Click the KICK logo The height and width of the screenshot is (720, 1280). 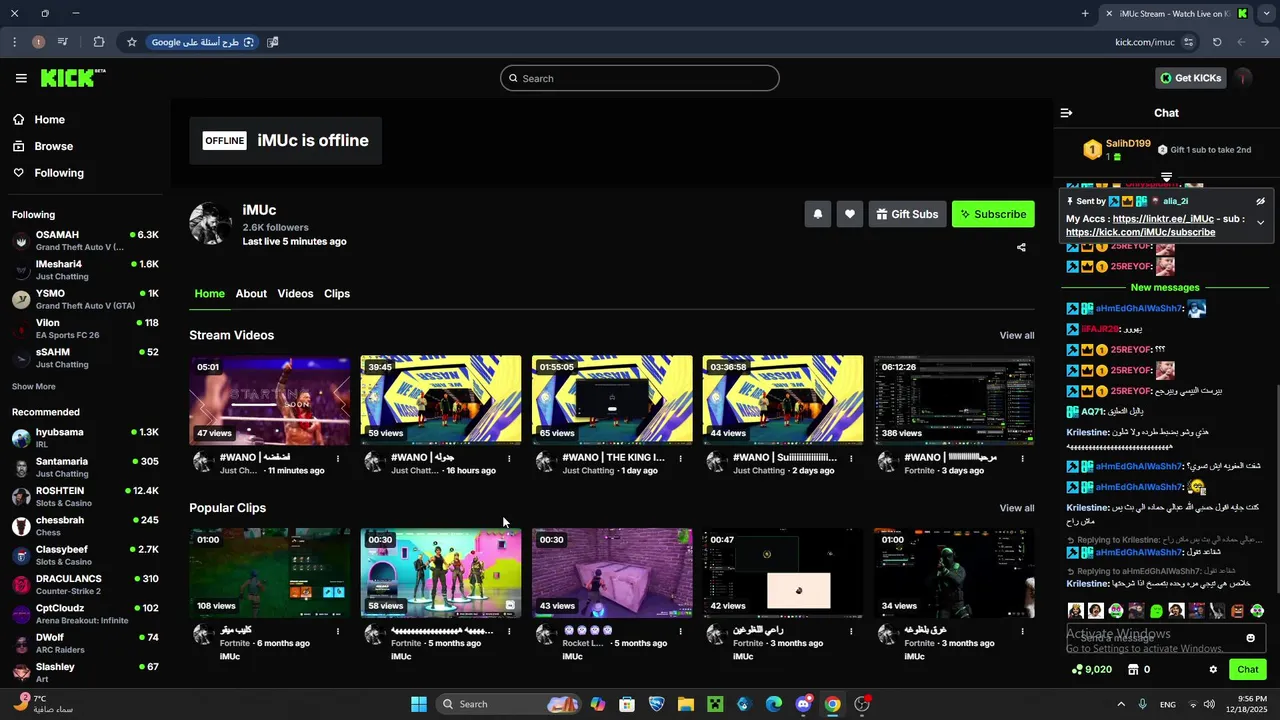coord(72,78)
